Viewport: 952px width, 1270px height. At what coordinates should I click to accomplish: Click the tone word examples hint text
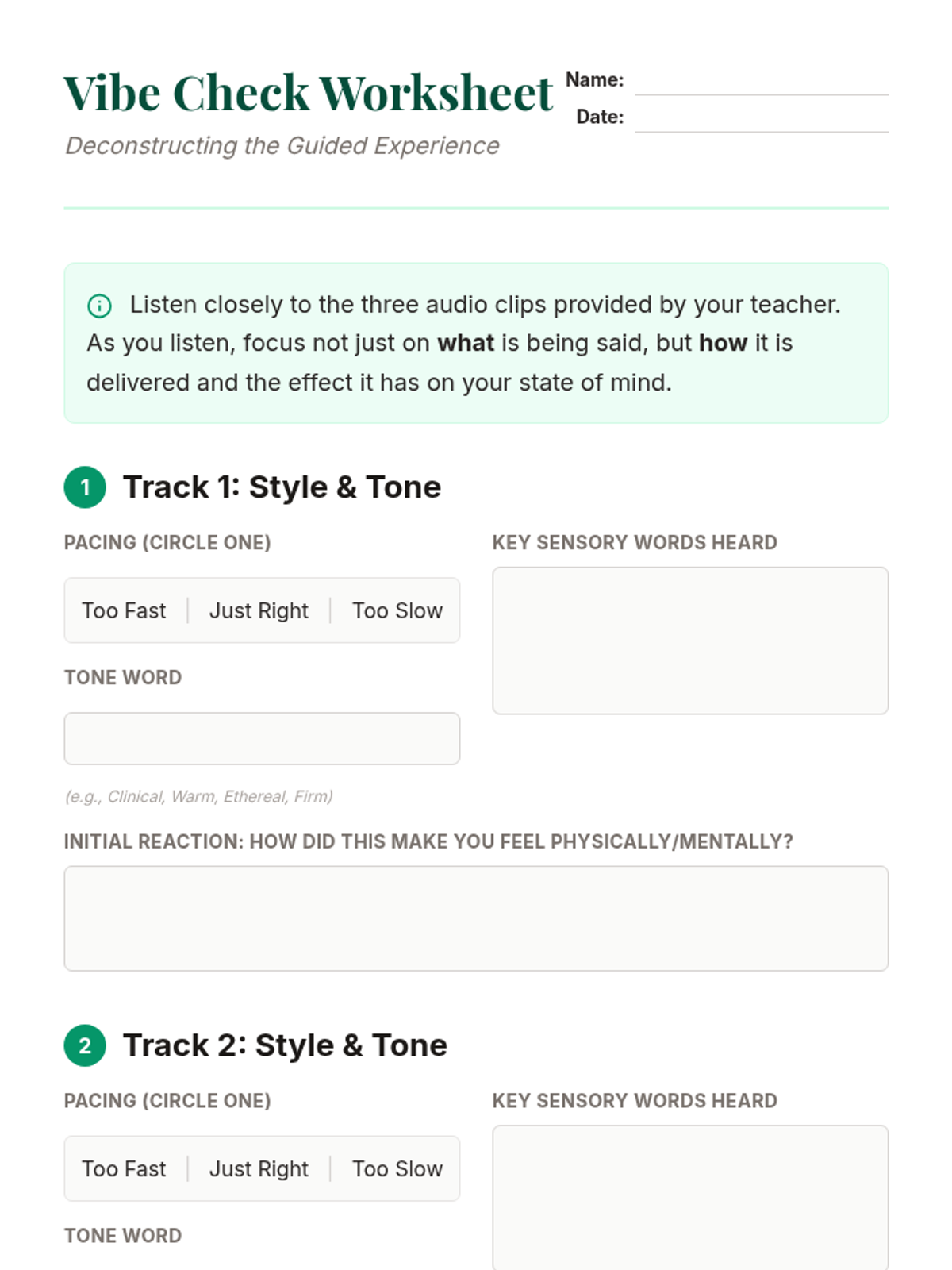click(x=199, y=796)
